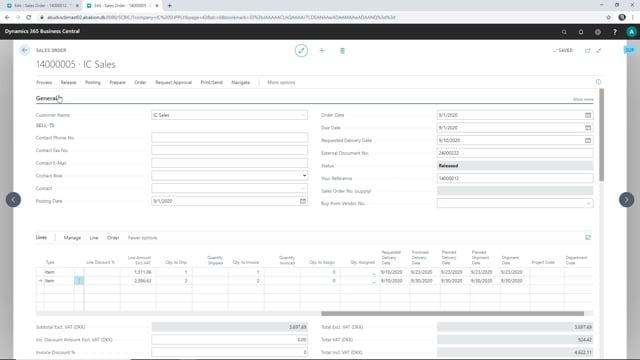The width and height of the screenshot is (640, 360).
Task: Click Fewer options in Lines
Action: pyautogui.click(x=142, y=238)
